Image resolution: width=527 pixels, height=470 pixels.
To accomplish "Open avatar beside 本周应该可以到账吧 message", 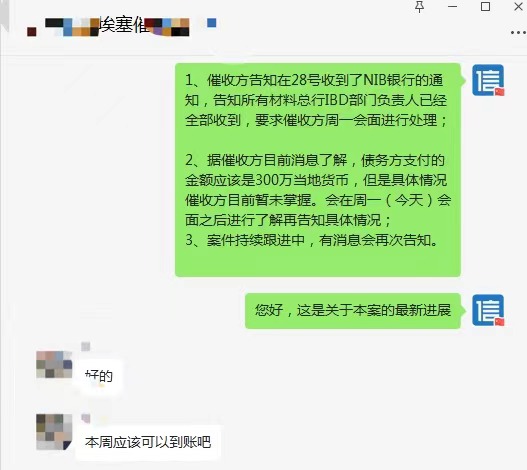I will point(54,432).
